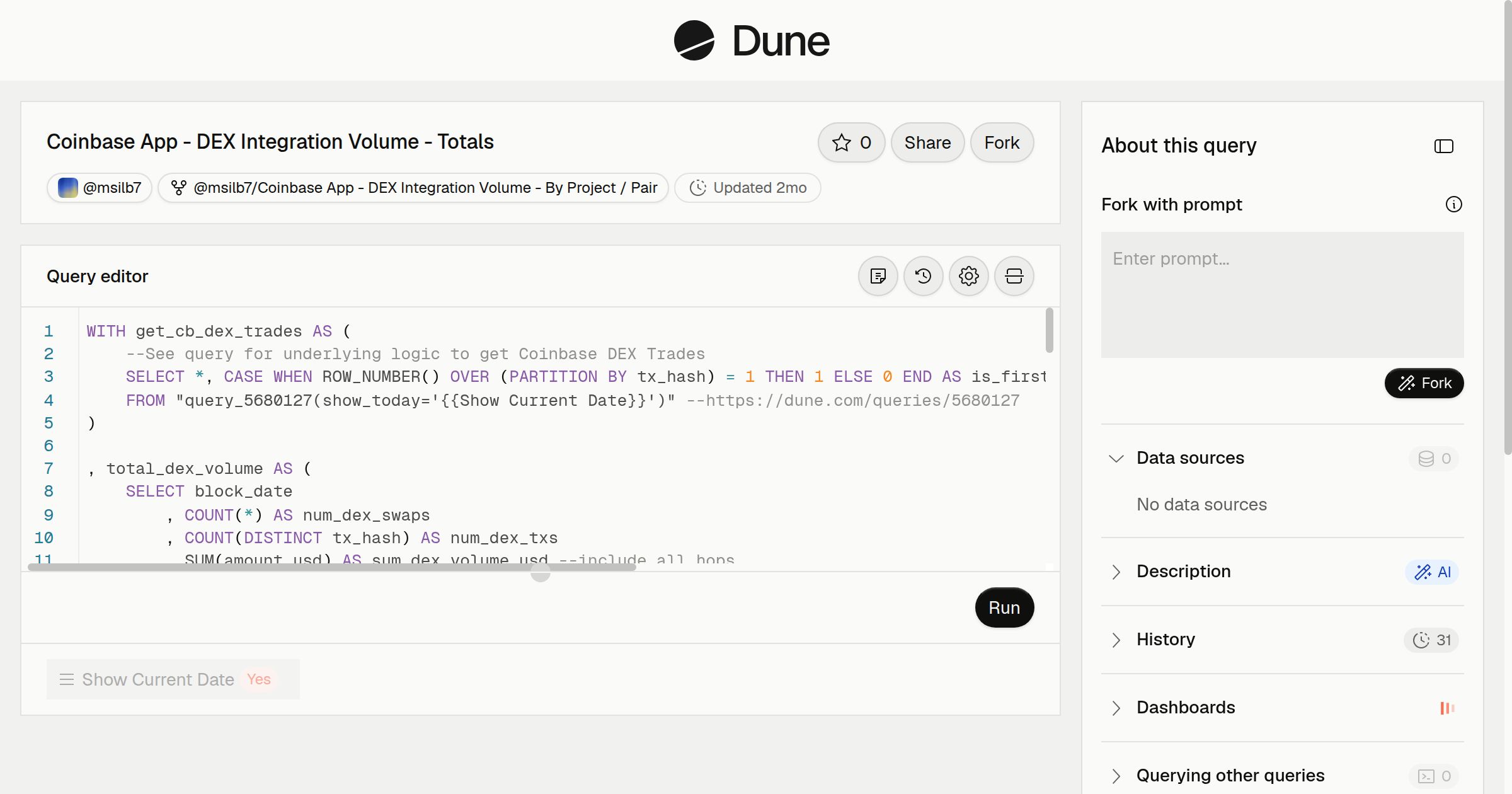Click the Fork button in the title bar
This screenshot has height=794, width=1512.
tap(1002, 142)
